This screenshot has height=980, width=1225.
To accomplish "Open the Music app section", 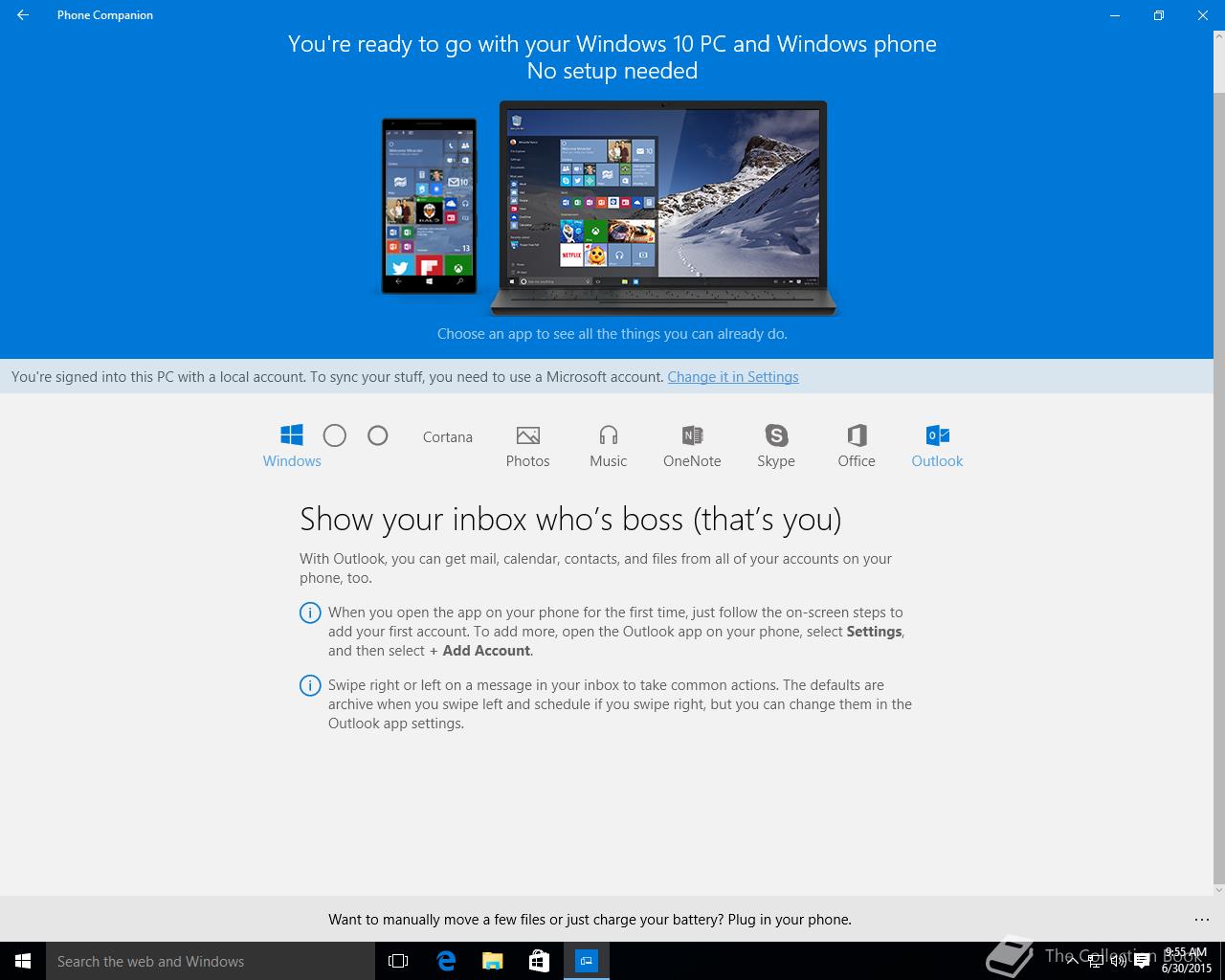I will coord(608,446).
